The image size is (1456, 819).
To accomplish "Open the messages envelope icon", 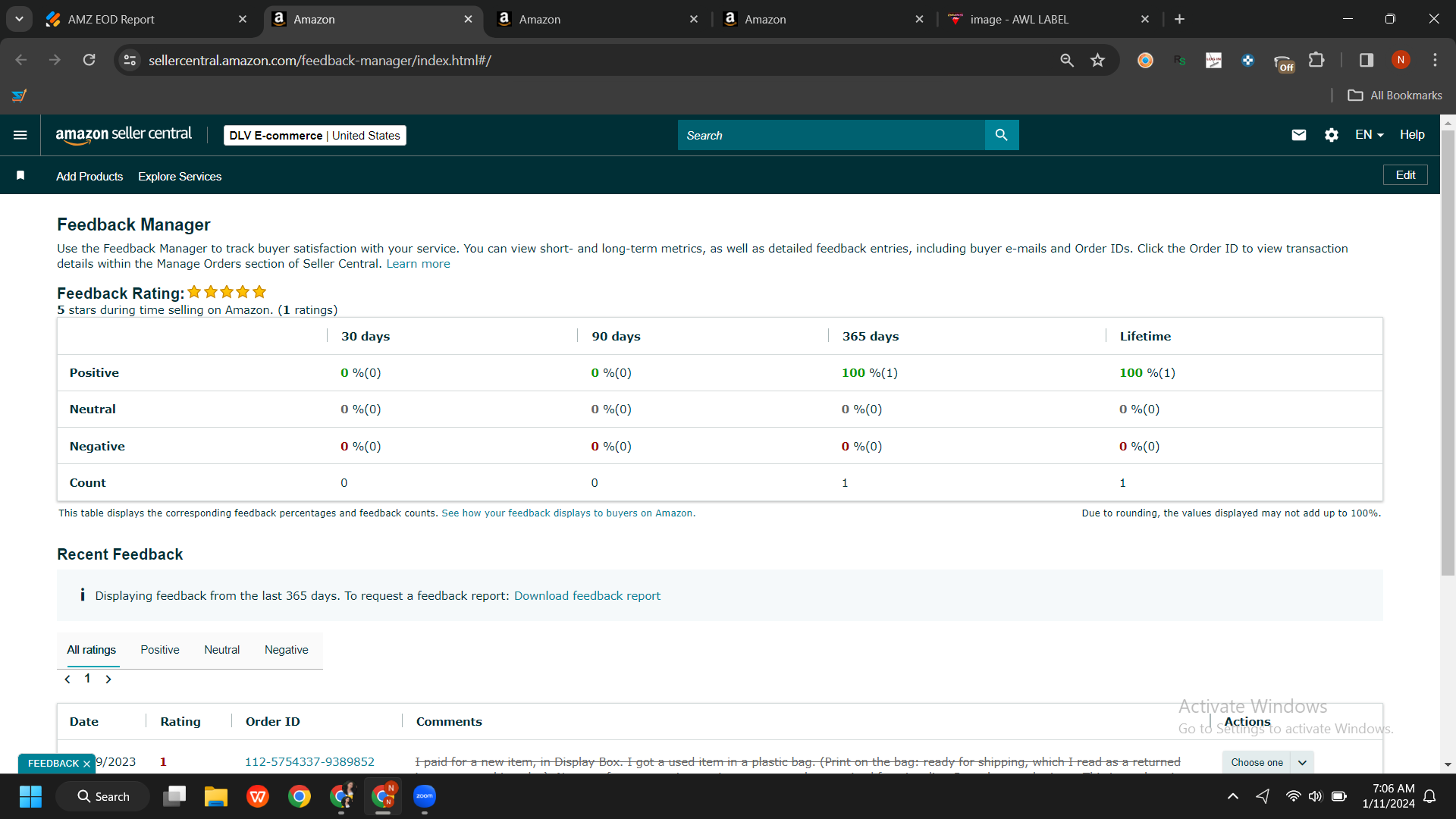I will coord(1298,135).
